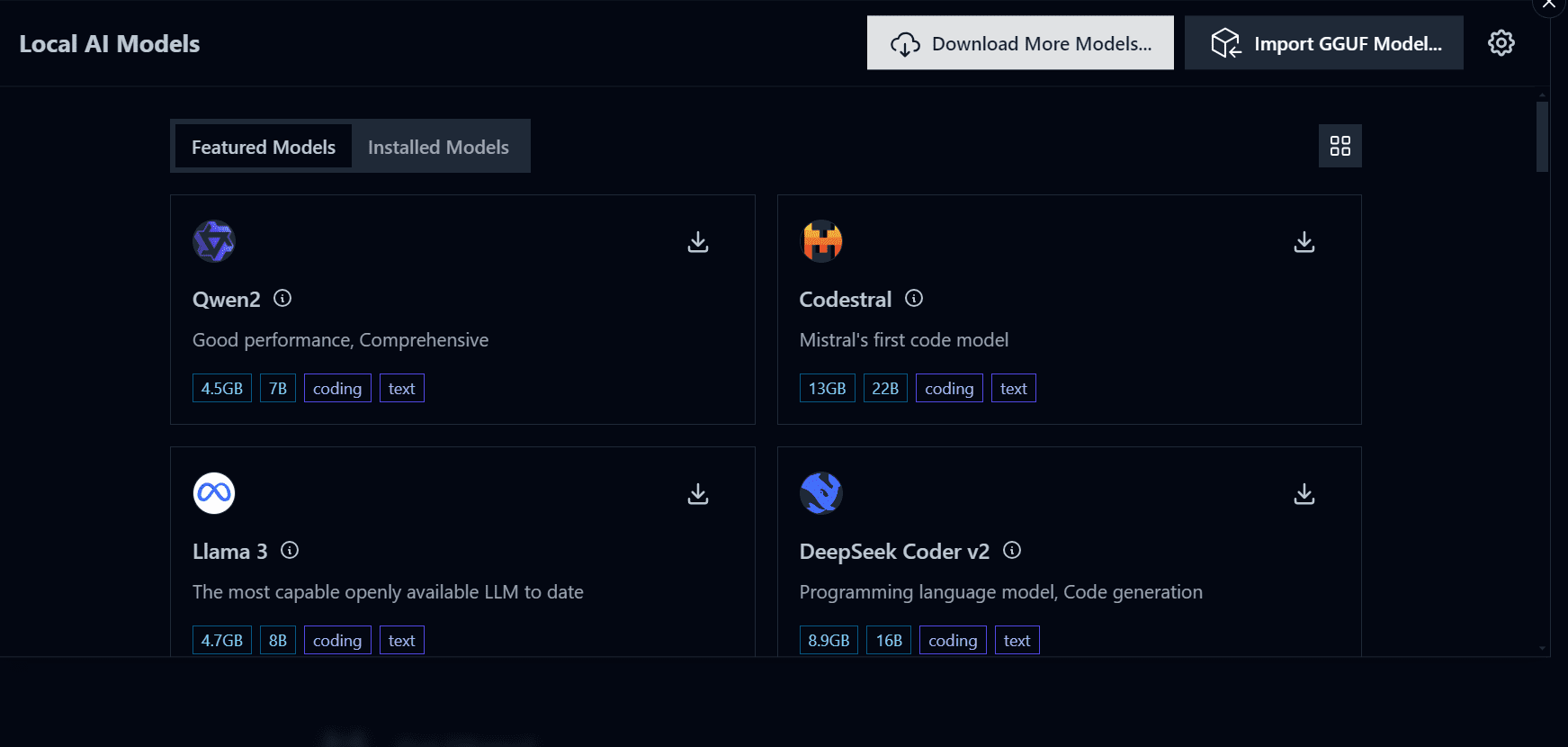Click Llama 3 8B parameter tag
Screen dimensions: 1568x747
point(278,640)
